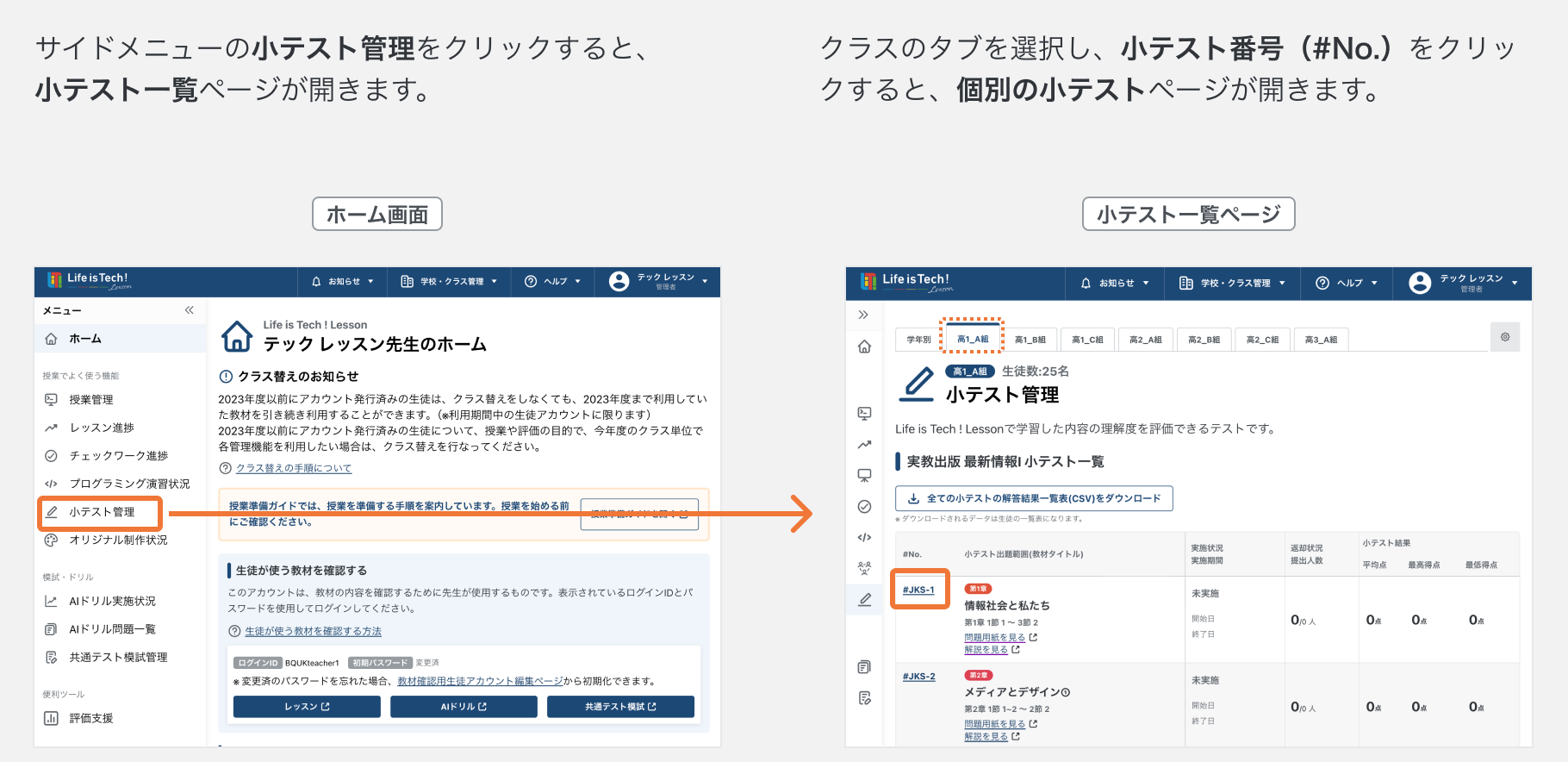
Task: Collapse the メニュー sidebar on home screen
Action: [x=189, y=310]
